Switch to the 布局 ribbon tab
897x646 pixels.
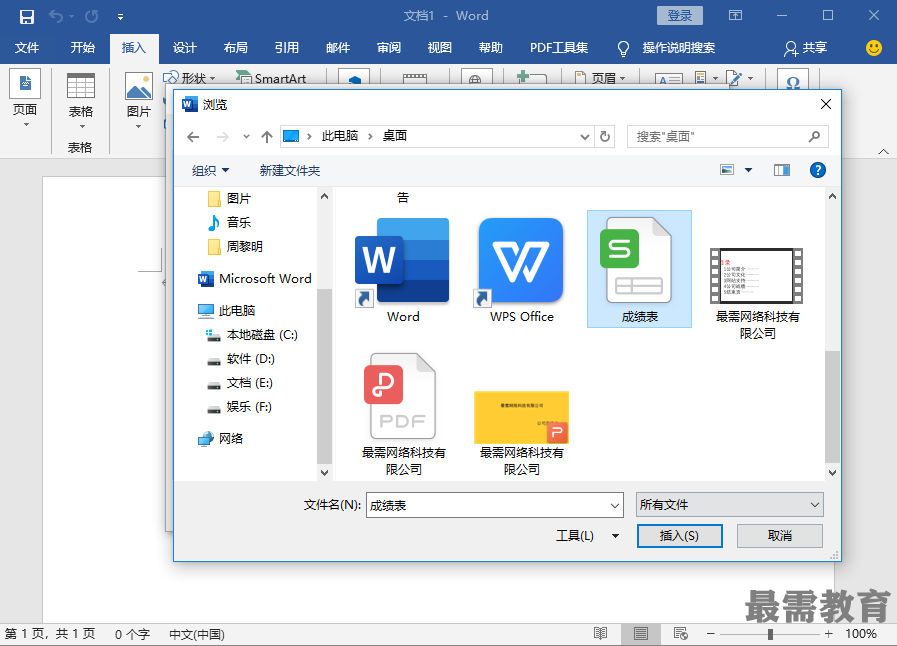point(236,47)
